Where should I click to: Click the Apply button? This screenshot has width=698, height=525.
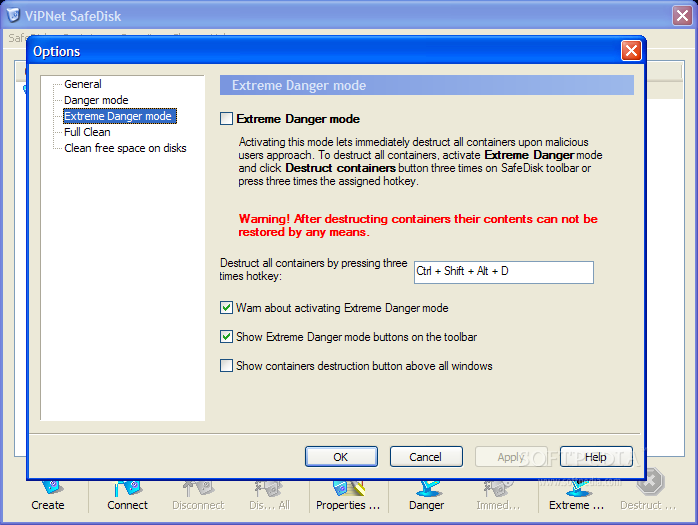pos(511,457)
